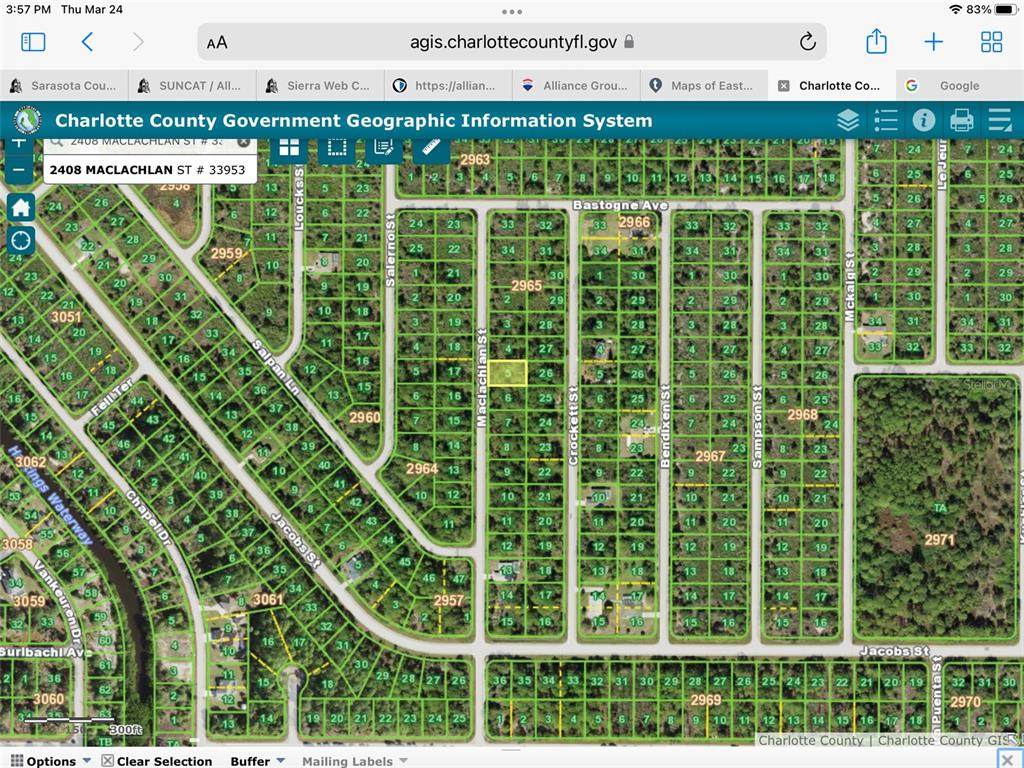Click the Chapel Dr street label

[148, 518]
